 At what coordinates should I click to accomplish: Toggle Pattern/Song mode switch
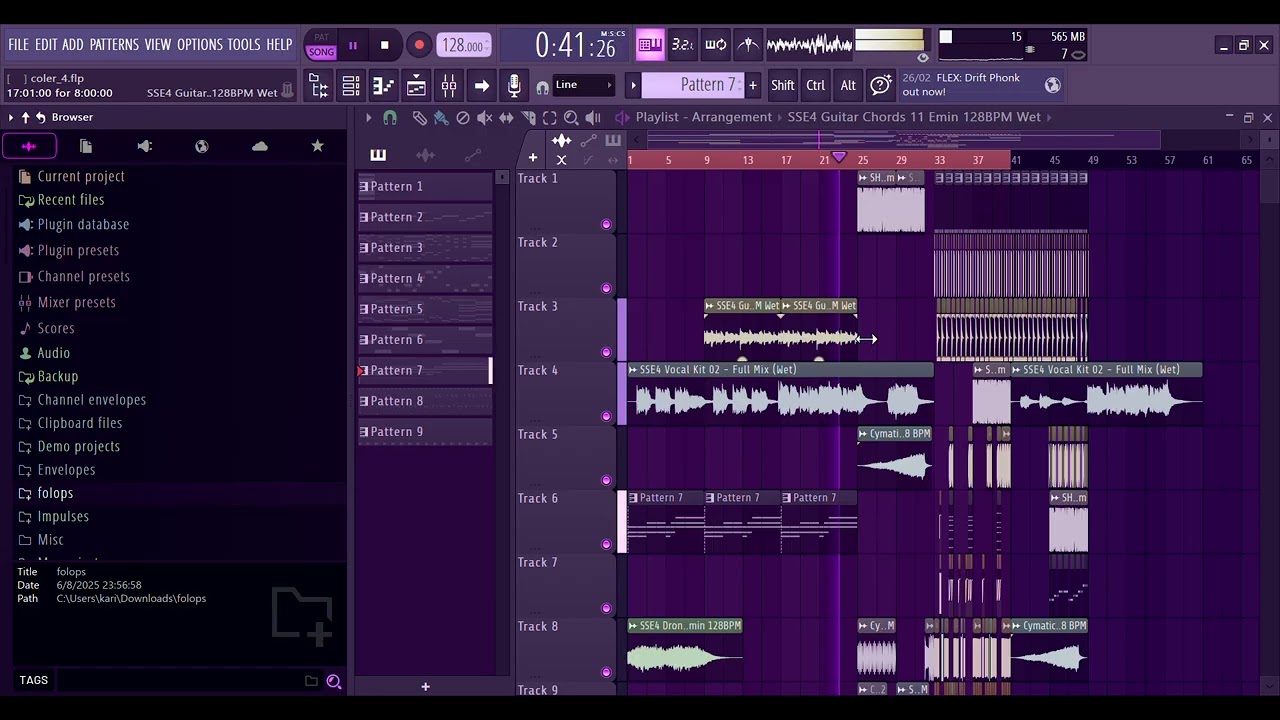(321, 45)
